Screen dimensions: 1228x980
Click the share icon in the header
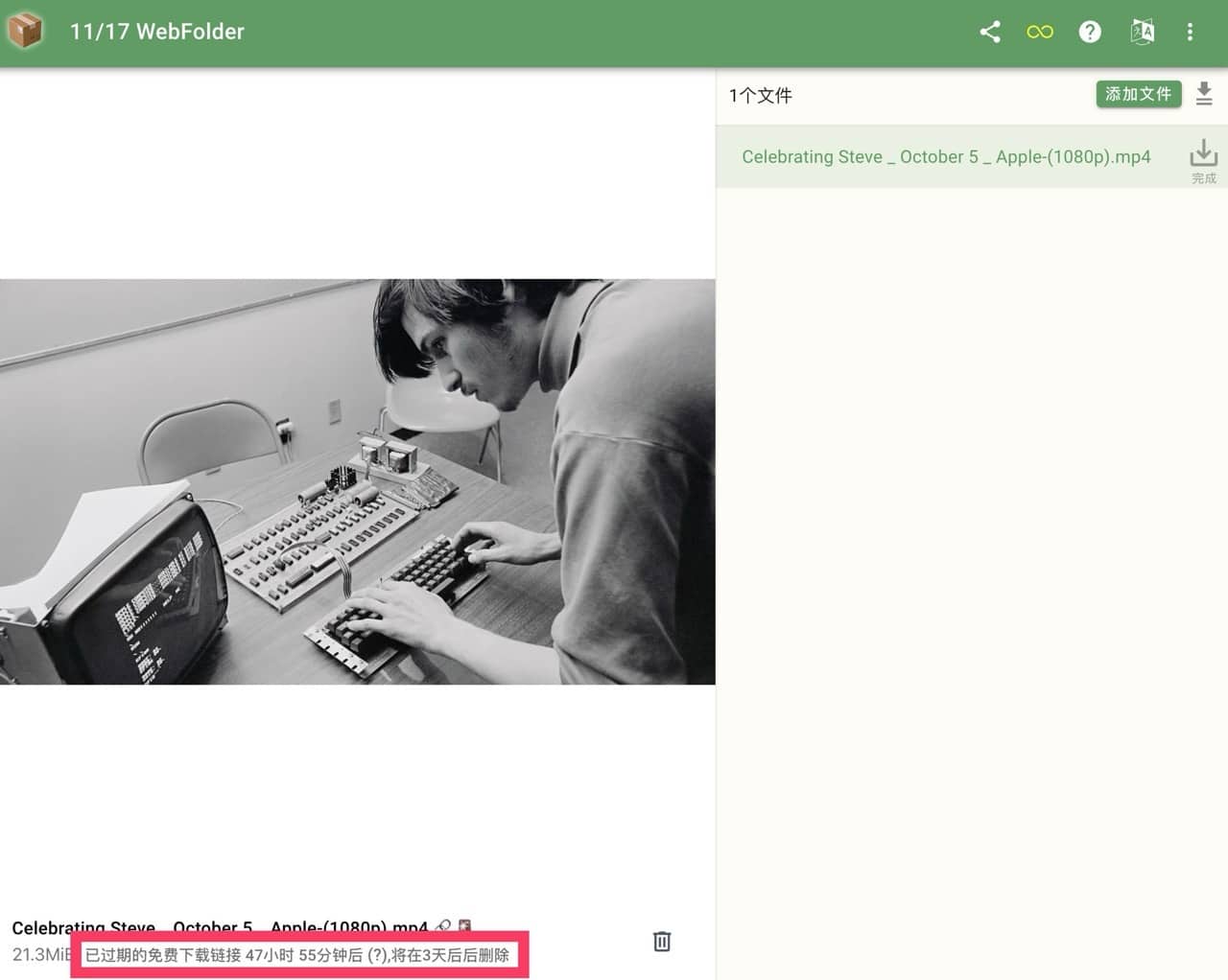989,32
